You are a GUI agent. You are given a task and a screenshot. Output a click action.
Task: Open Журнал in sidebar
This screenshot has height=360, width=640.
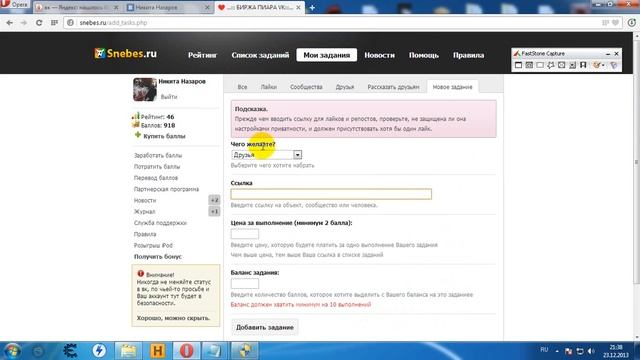pos(144,211)
